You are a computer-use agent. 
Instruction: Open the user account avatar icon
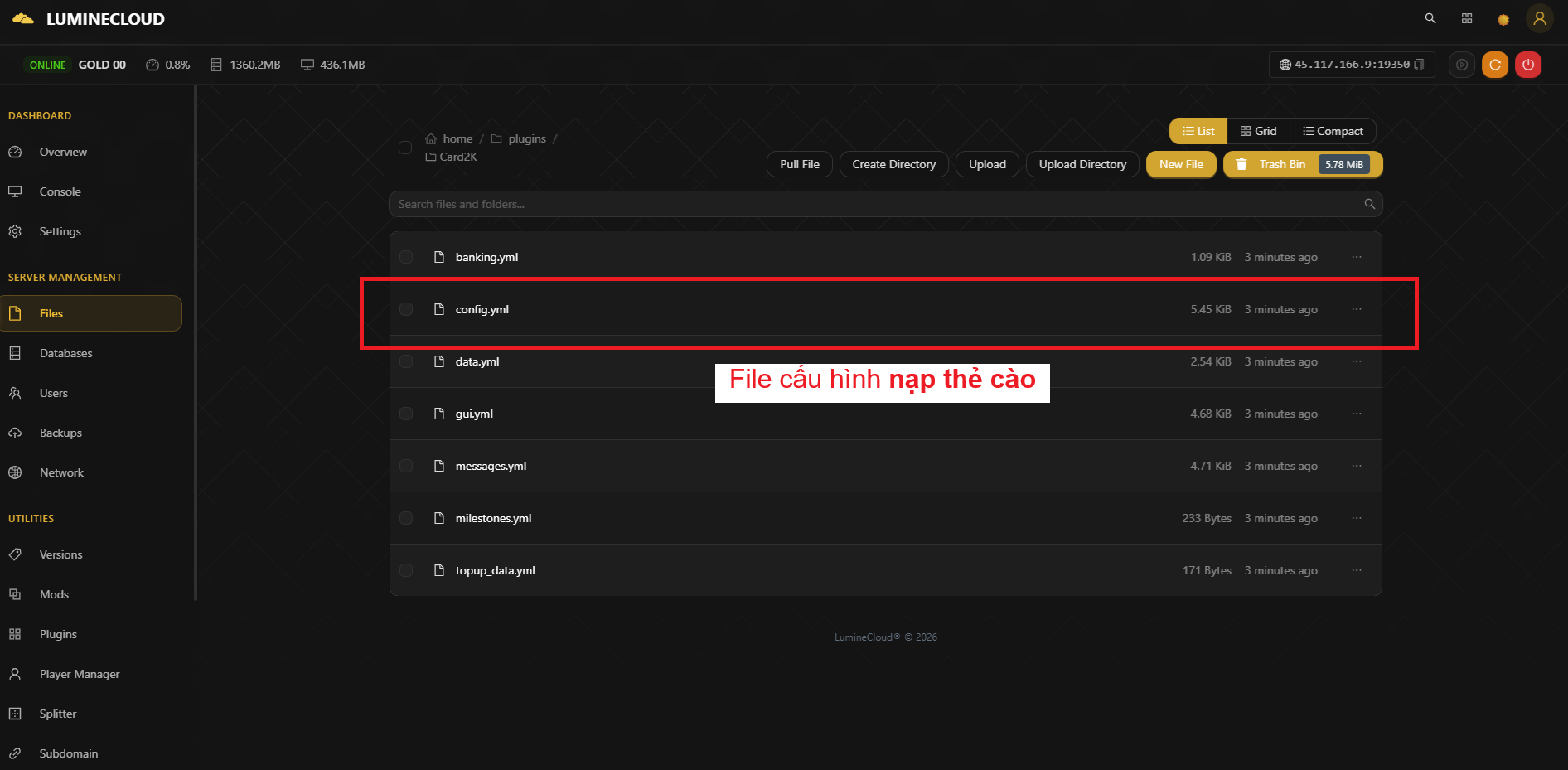tap(1539, 18)
